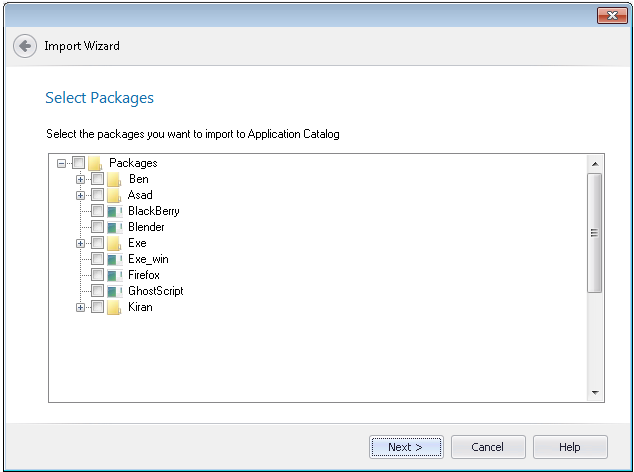Click the Ben folder icon
Image resolution: width=634 pixels, height=472 pixels.
coord(114,179)
